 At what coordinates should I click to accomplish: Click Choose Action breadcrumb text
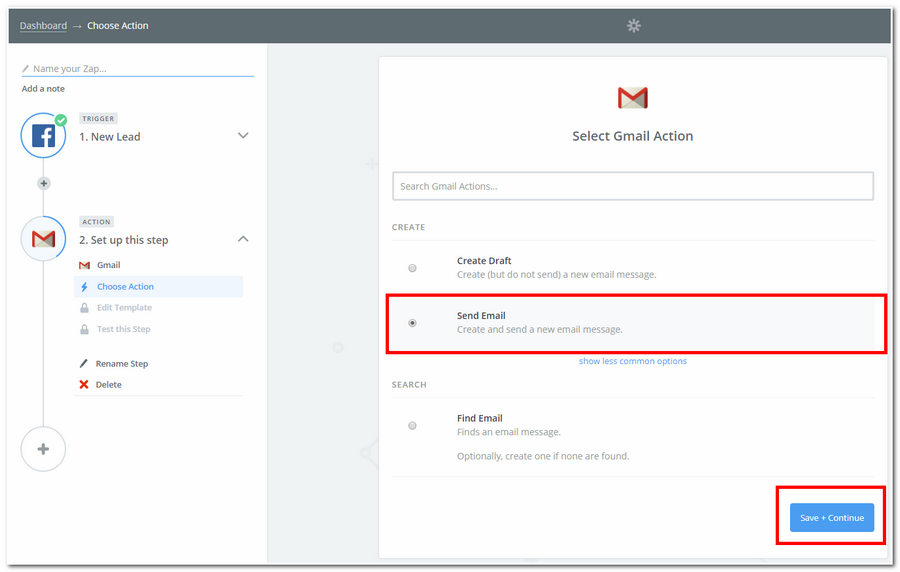click(118, 26)
